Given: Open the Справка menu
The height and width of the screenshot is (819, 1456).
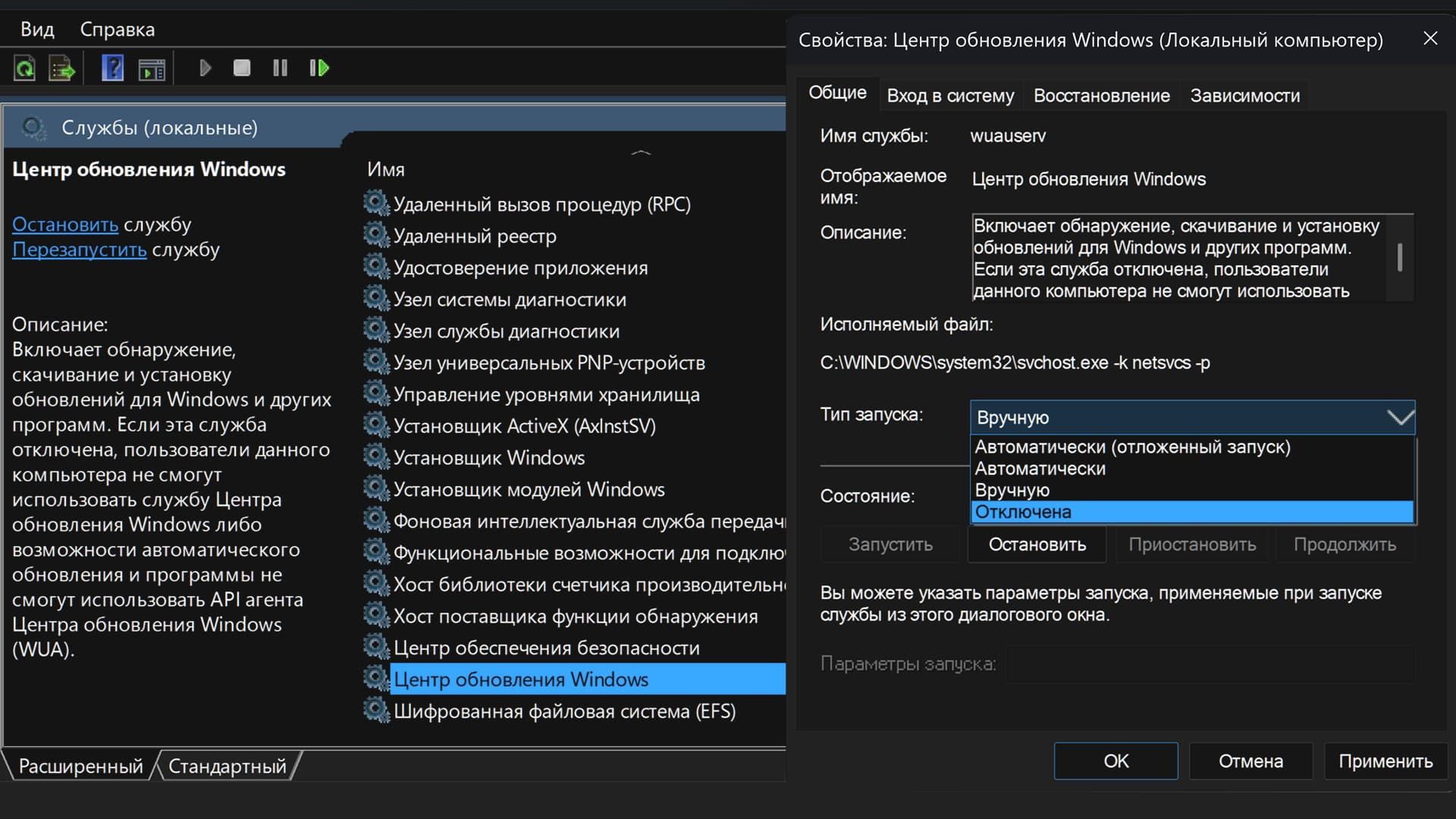Looking at the screenshot, I should 118,29.
